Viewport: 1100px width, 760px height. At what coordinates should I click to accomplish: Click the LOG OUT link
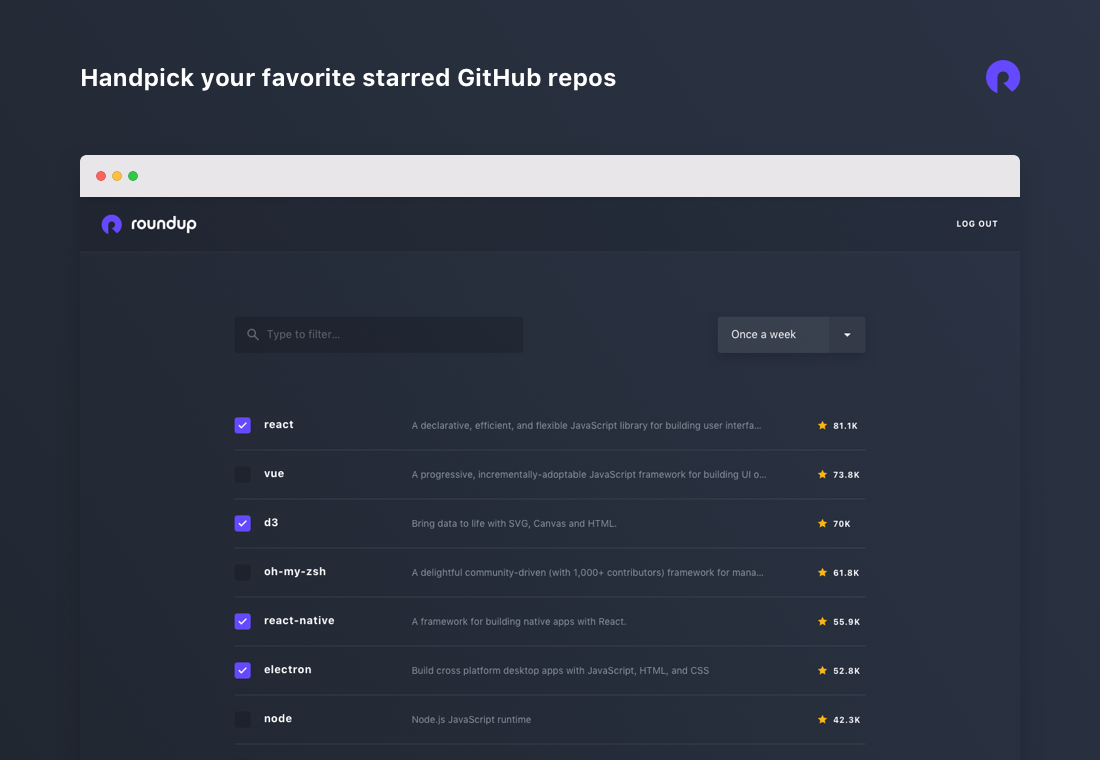tap(977, 224)
